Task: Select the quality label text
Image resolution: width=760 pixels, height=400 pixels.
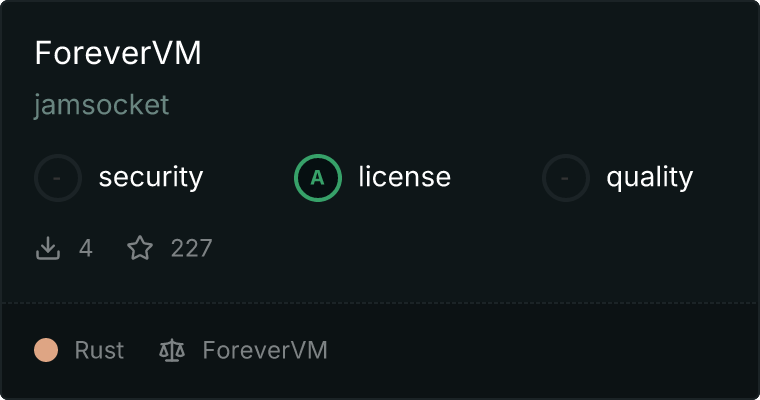Action: click(649, 178)
